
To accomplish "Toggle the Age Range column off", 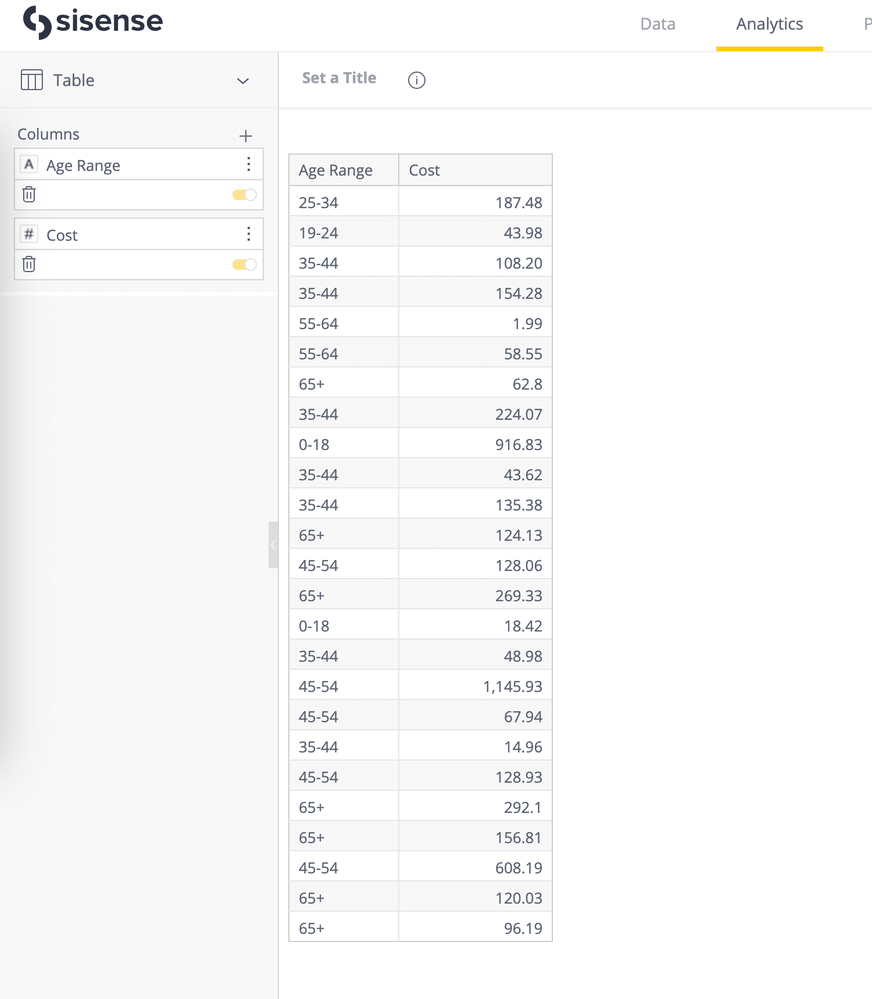I will [244, 195].
